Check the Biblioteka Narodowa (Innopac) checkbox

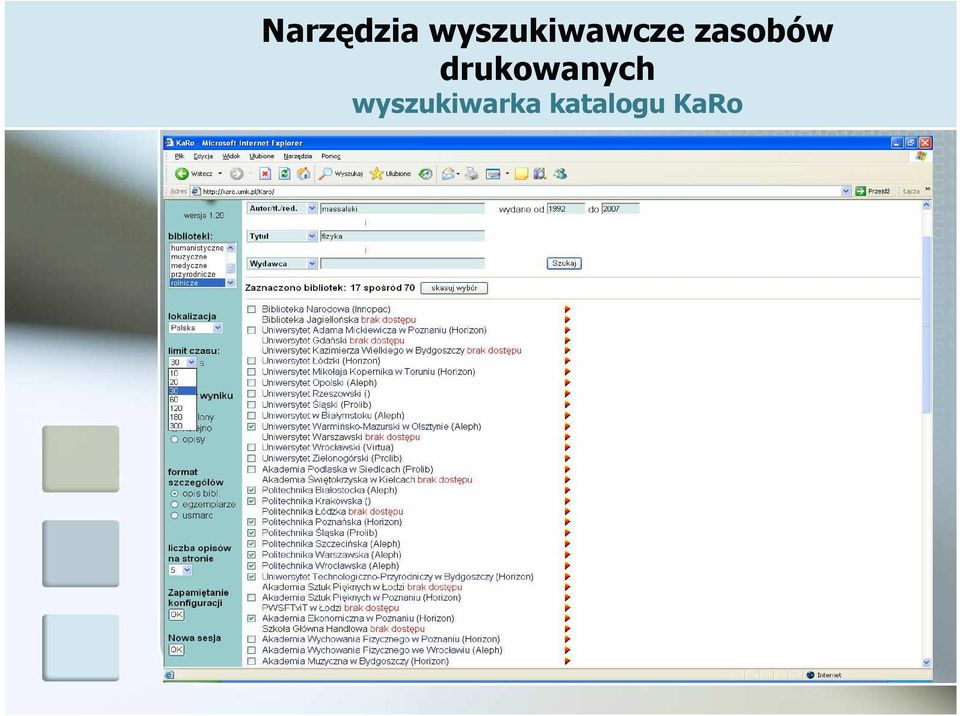click(251, 309)
